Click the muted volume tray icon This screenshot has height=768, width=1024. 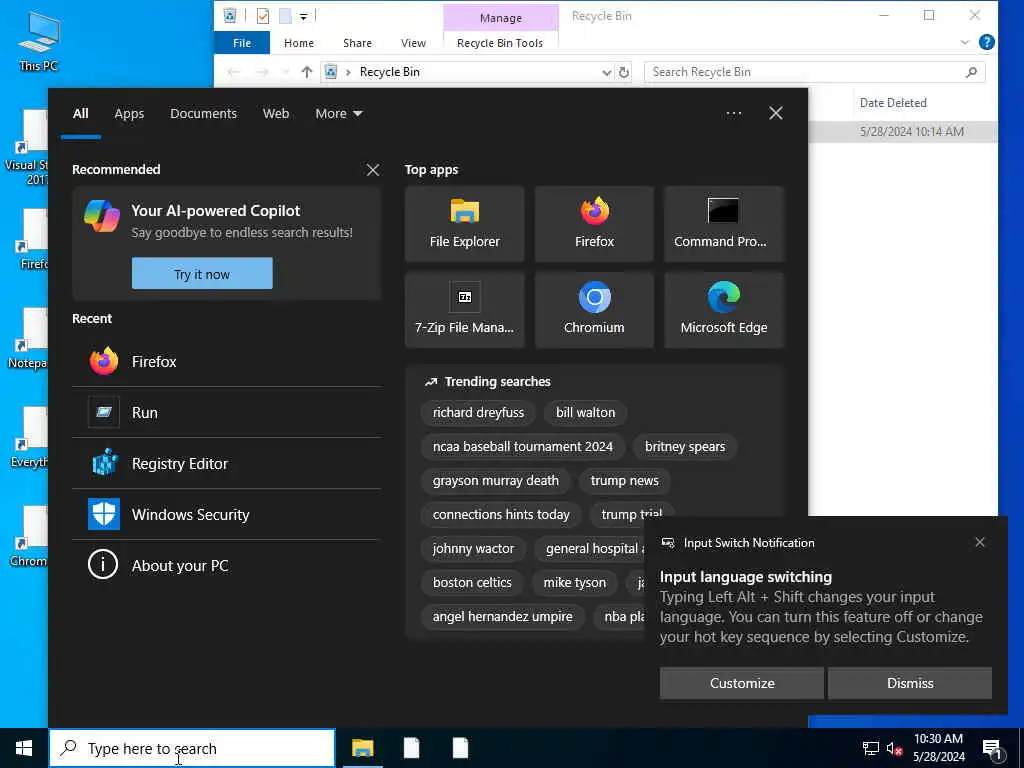[894, 749]
